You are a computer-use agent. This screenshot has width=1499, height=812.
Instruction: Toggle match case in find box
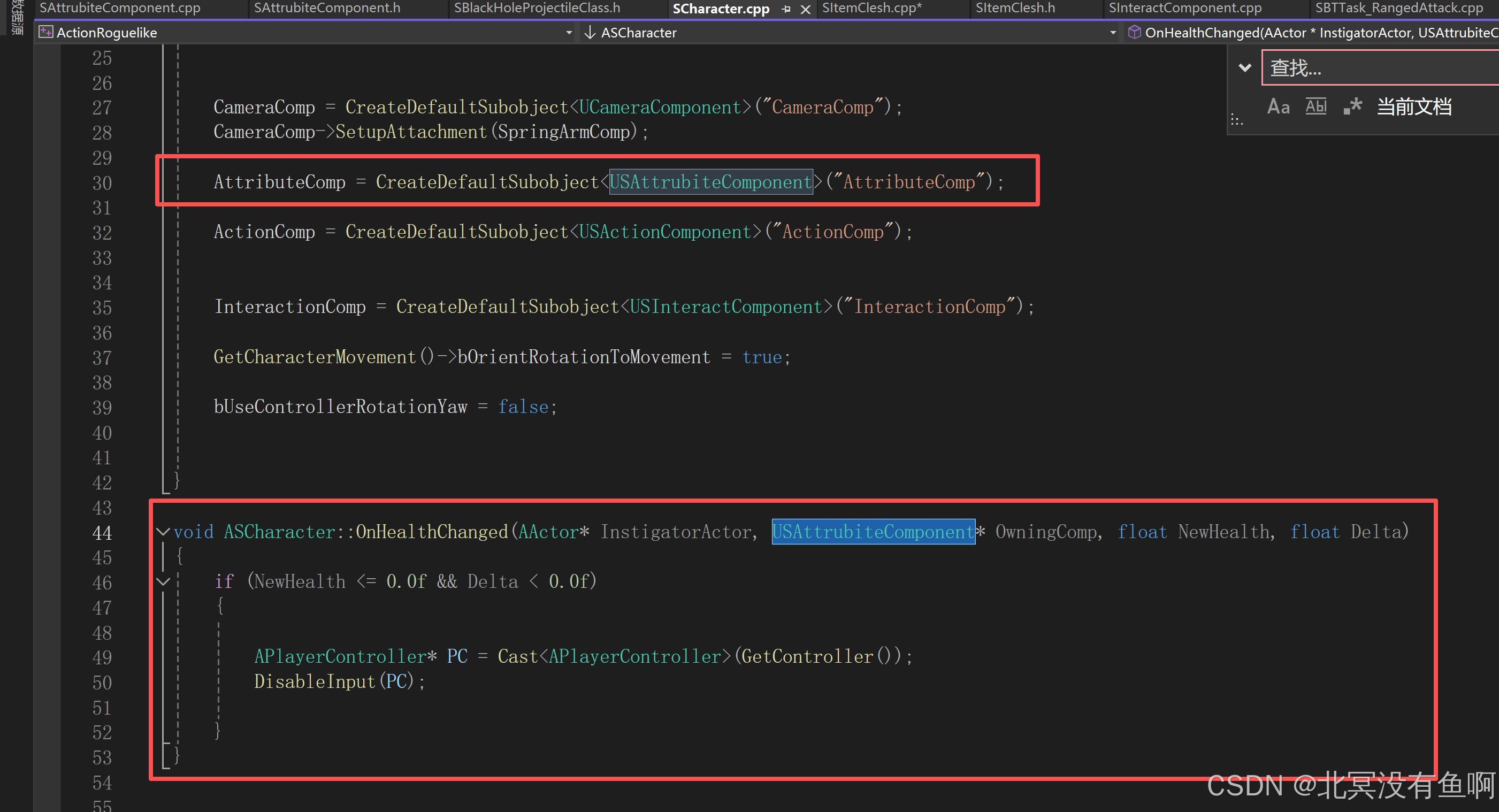[x=1278, y=106]
